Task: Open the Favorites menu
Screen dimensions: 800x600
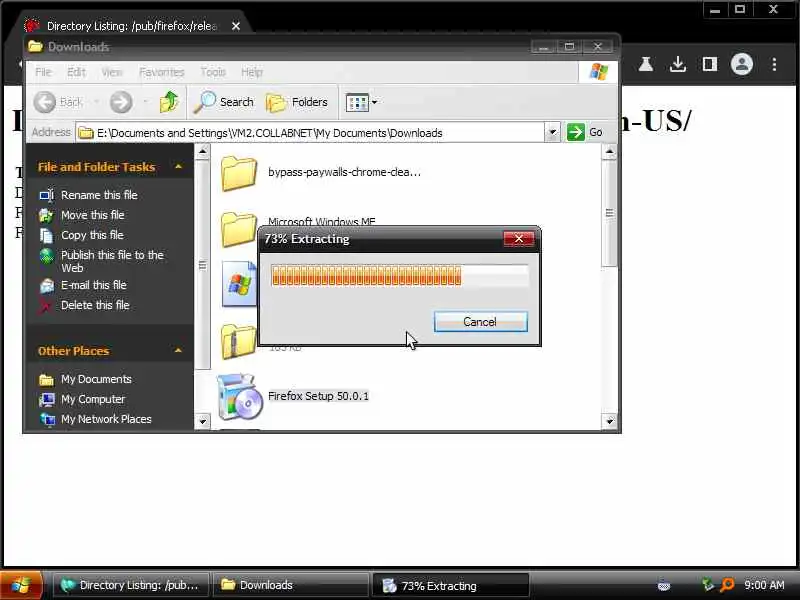Action: [x=161, y=72]
